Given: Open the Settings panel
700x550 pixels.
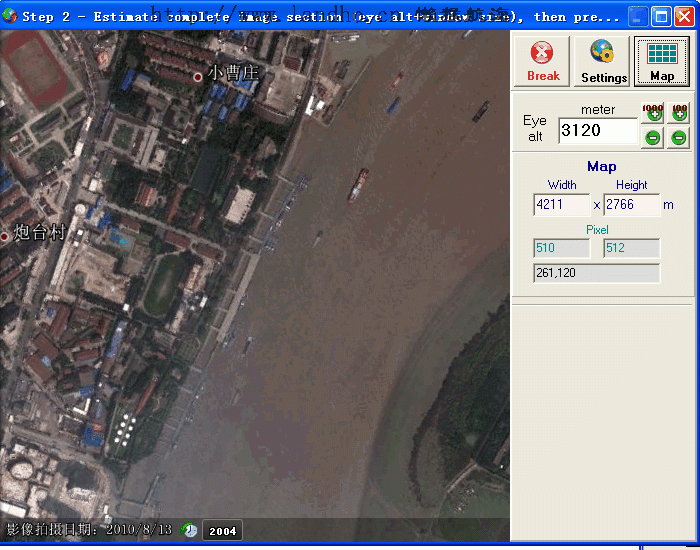Looking at the screenshot, I should point(603,61).
